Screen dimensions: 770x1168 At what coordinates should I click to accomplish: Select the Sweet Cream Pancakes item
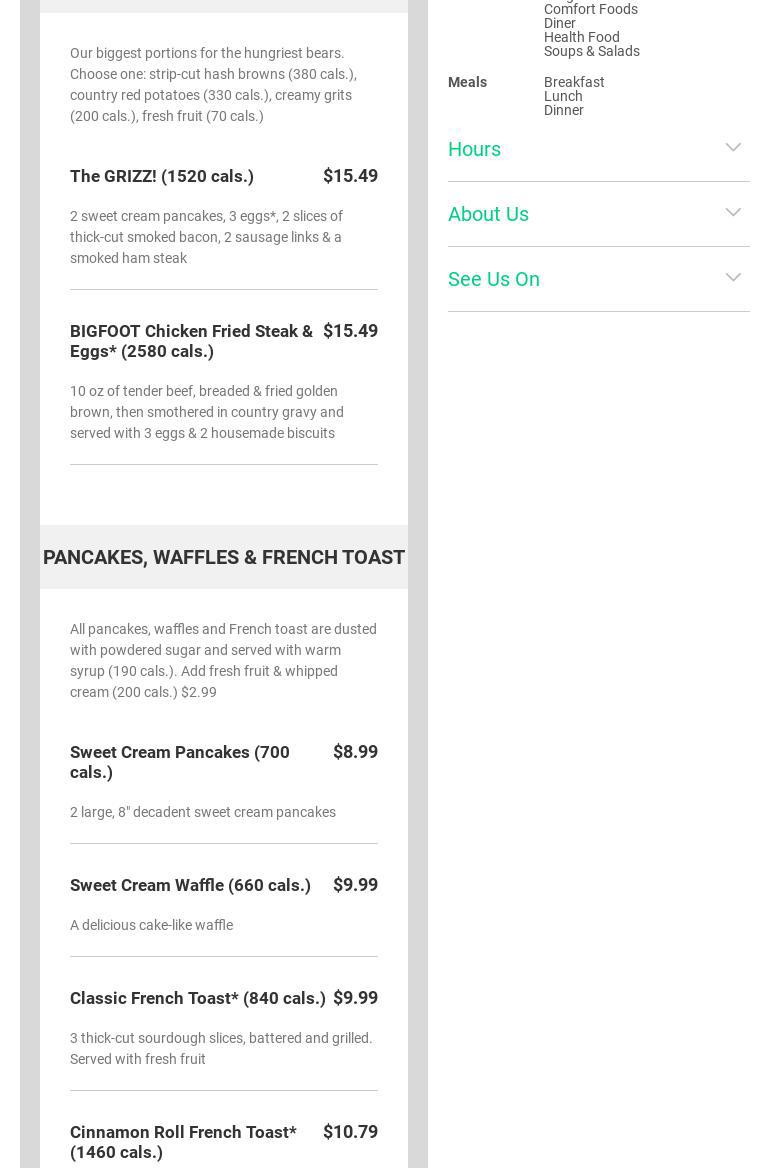(x=180, y=762)
